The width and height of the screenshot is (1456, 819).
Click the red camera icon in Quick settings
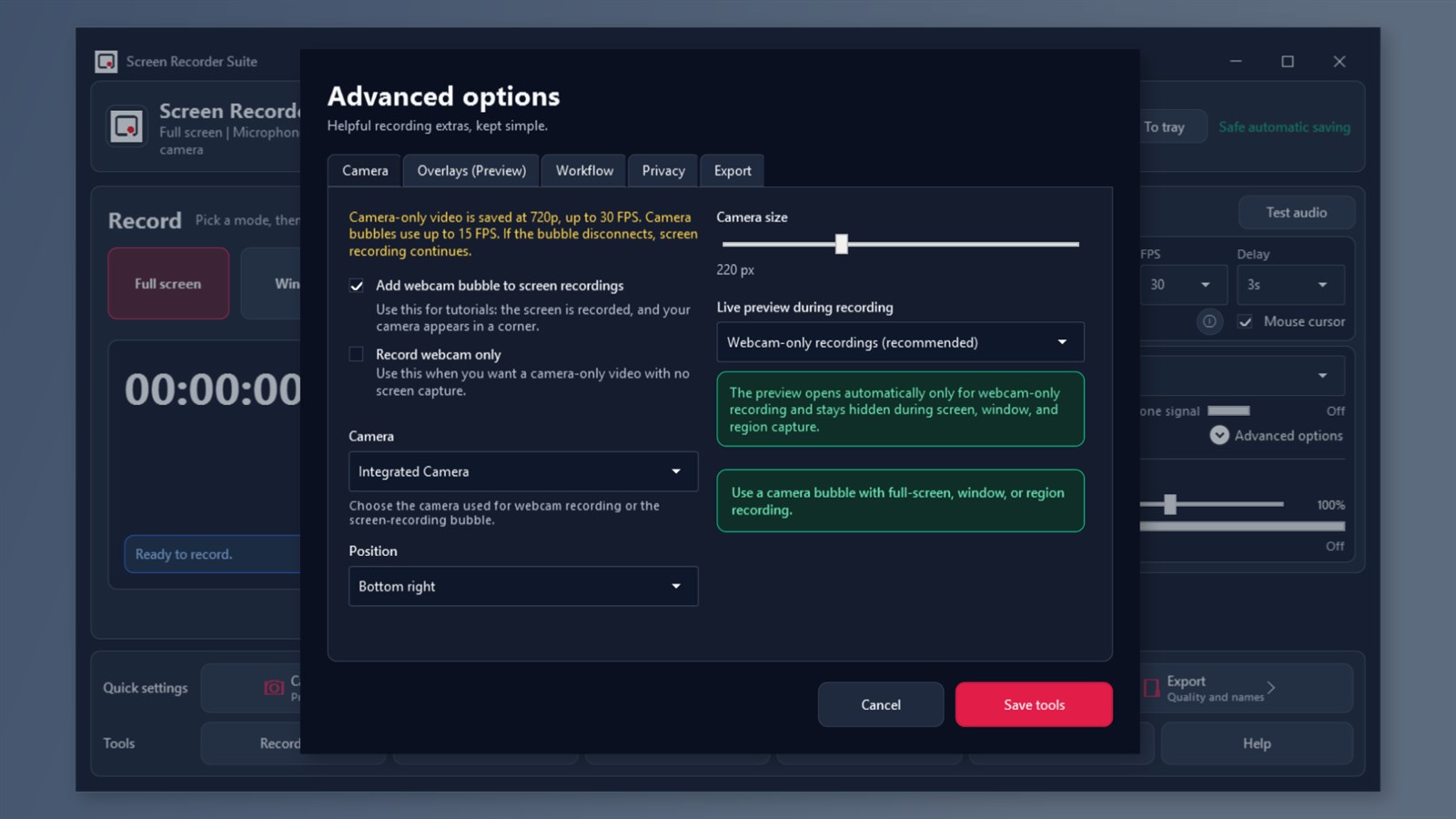tap(274, 688)
